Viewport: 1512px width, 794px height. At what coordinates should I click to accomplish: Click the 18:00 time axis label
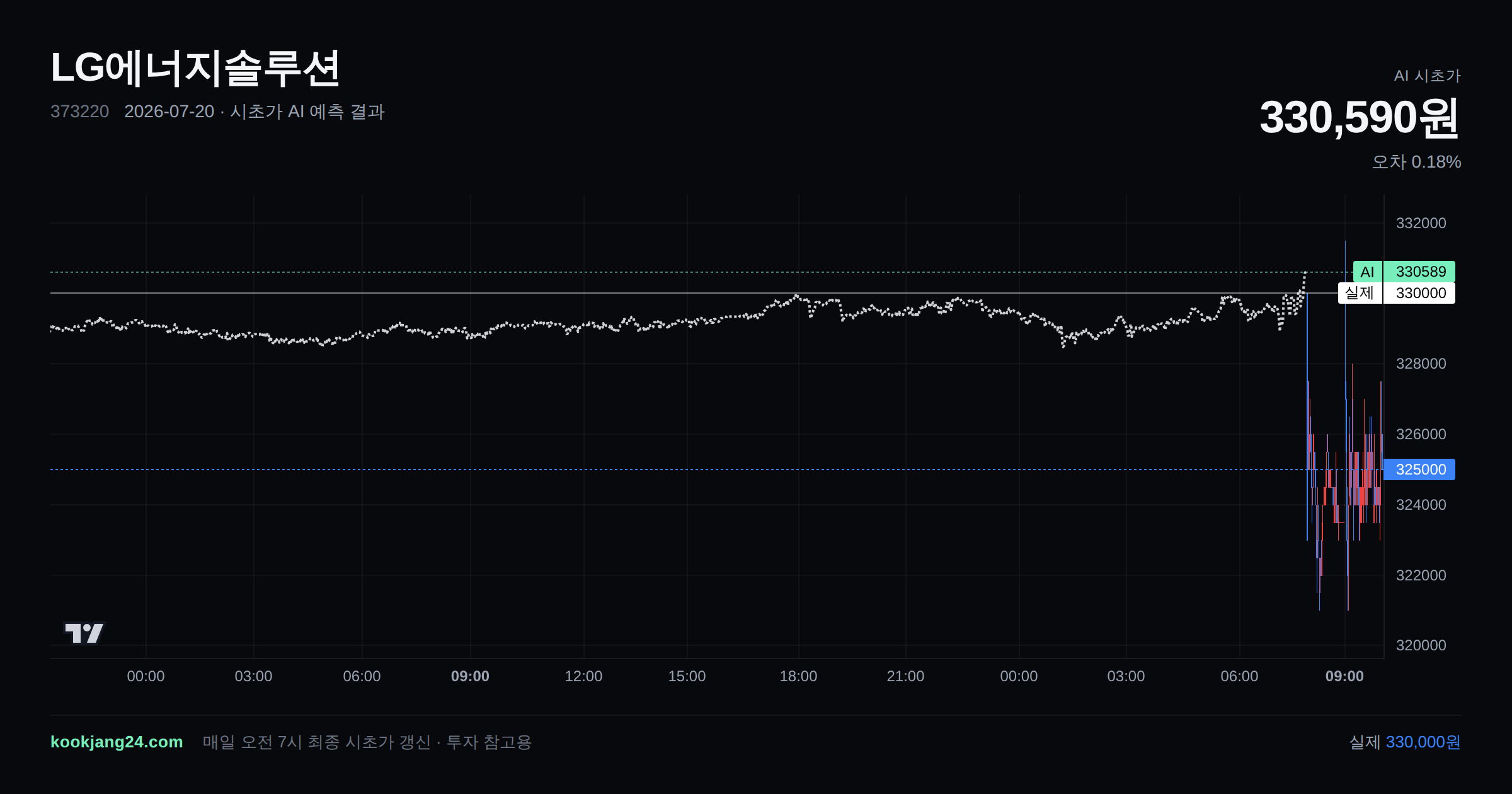pos(798,676)
